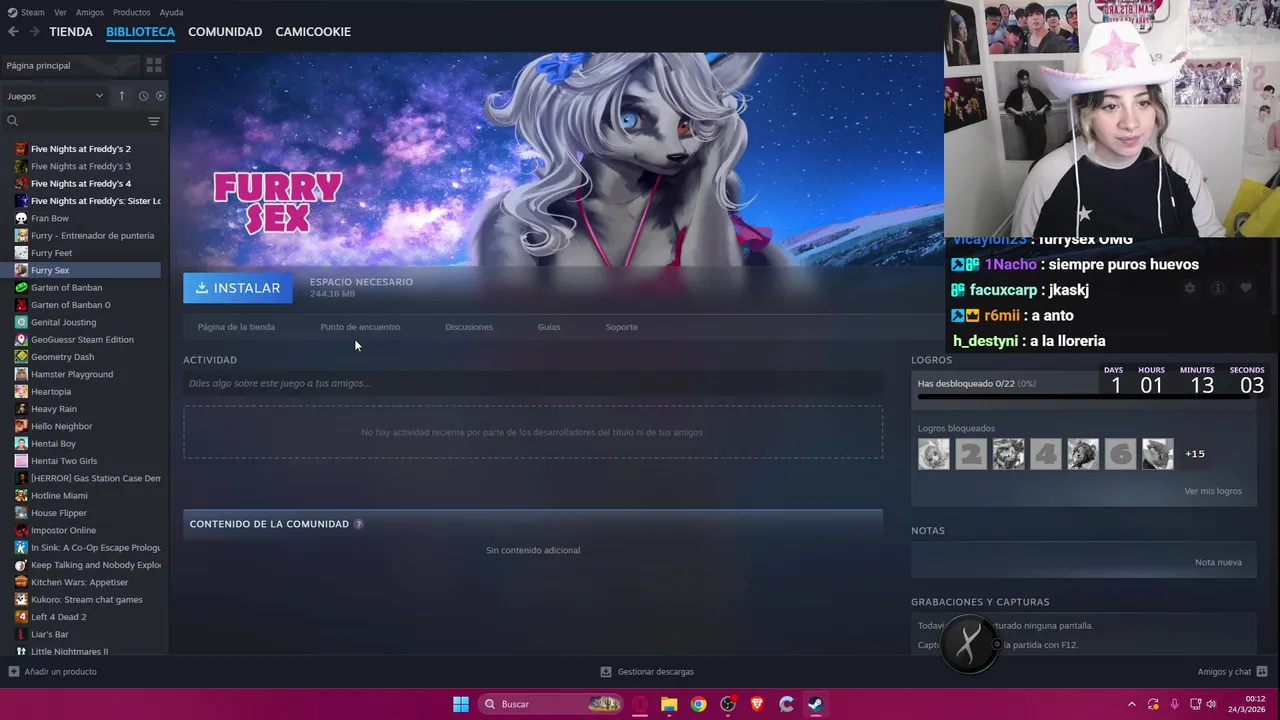Open the COMUNIDAD tab
1280x720 pixels.
225,32
